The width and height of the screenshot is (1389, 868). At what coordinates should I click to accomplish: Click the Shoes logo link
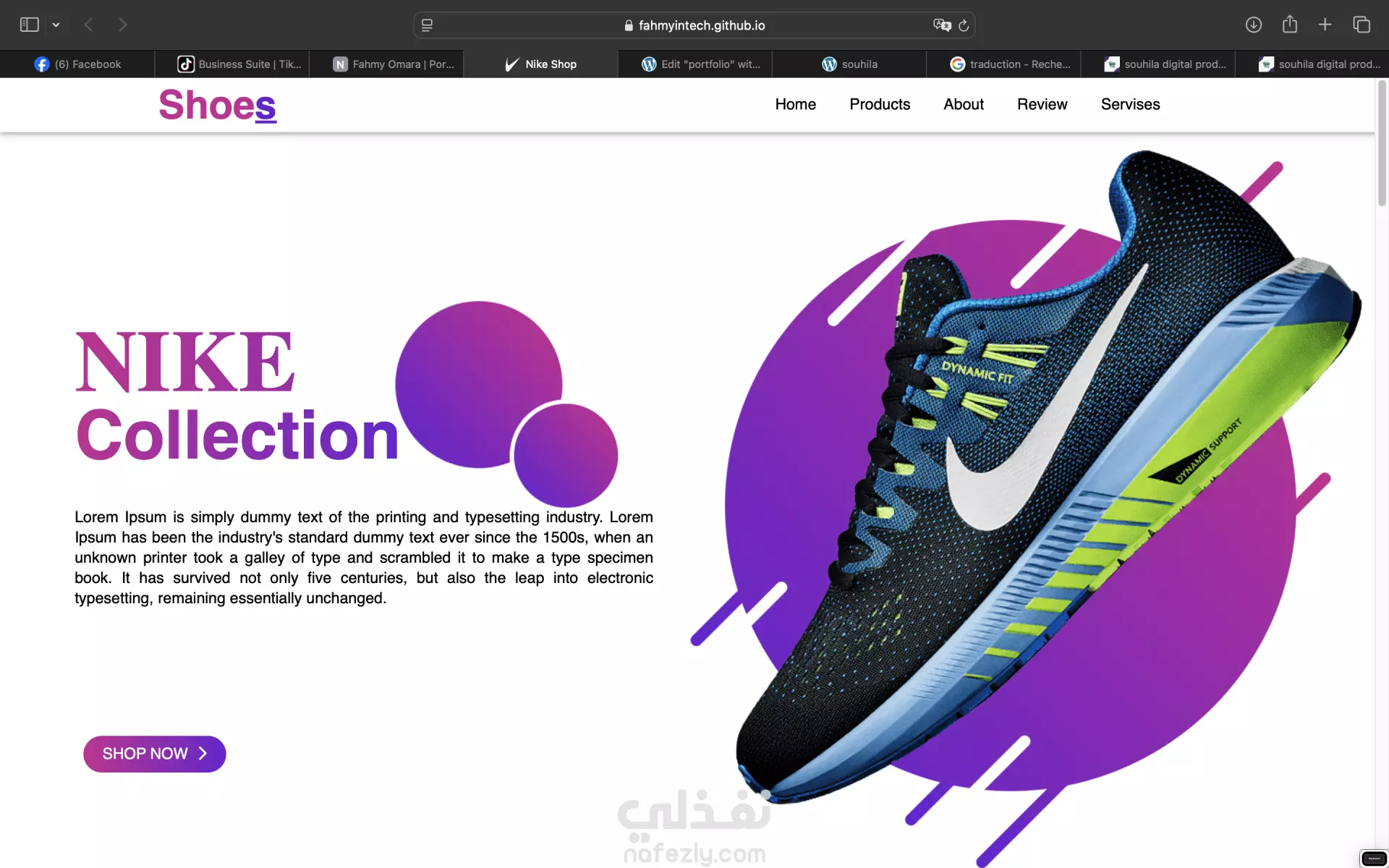coord(218,105)
